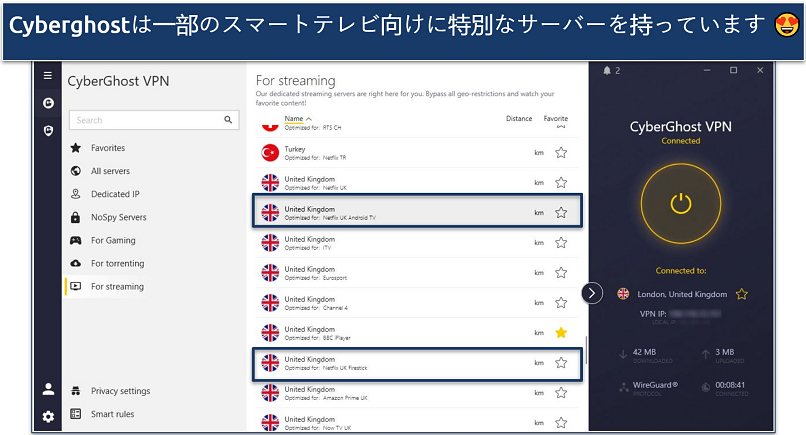The height and width of the screenshot is (435, 806).
Task: Click the notifications bell icon
Action: point(607,71)
